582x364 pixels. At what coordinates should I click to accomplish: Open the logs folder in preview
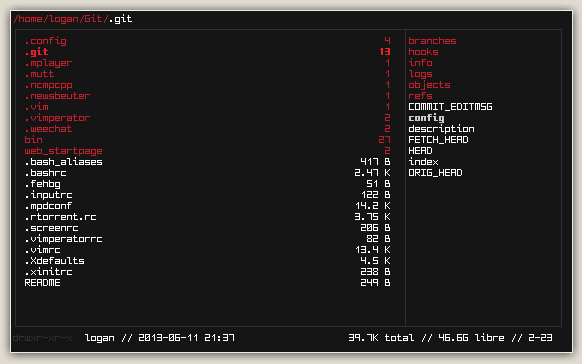tap(420, 74)
